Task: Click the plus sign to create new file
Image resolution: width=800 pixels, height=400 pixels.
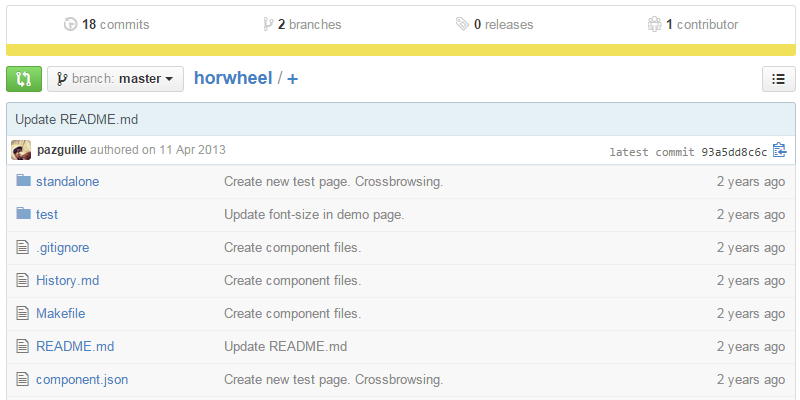Action: point(292,79)
